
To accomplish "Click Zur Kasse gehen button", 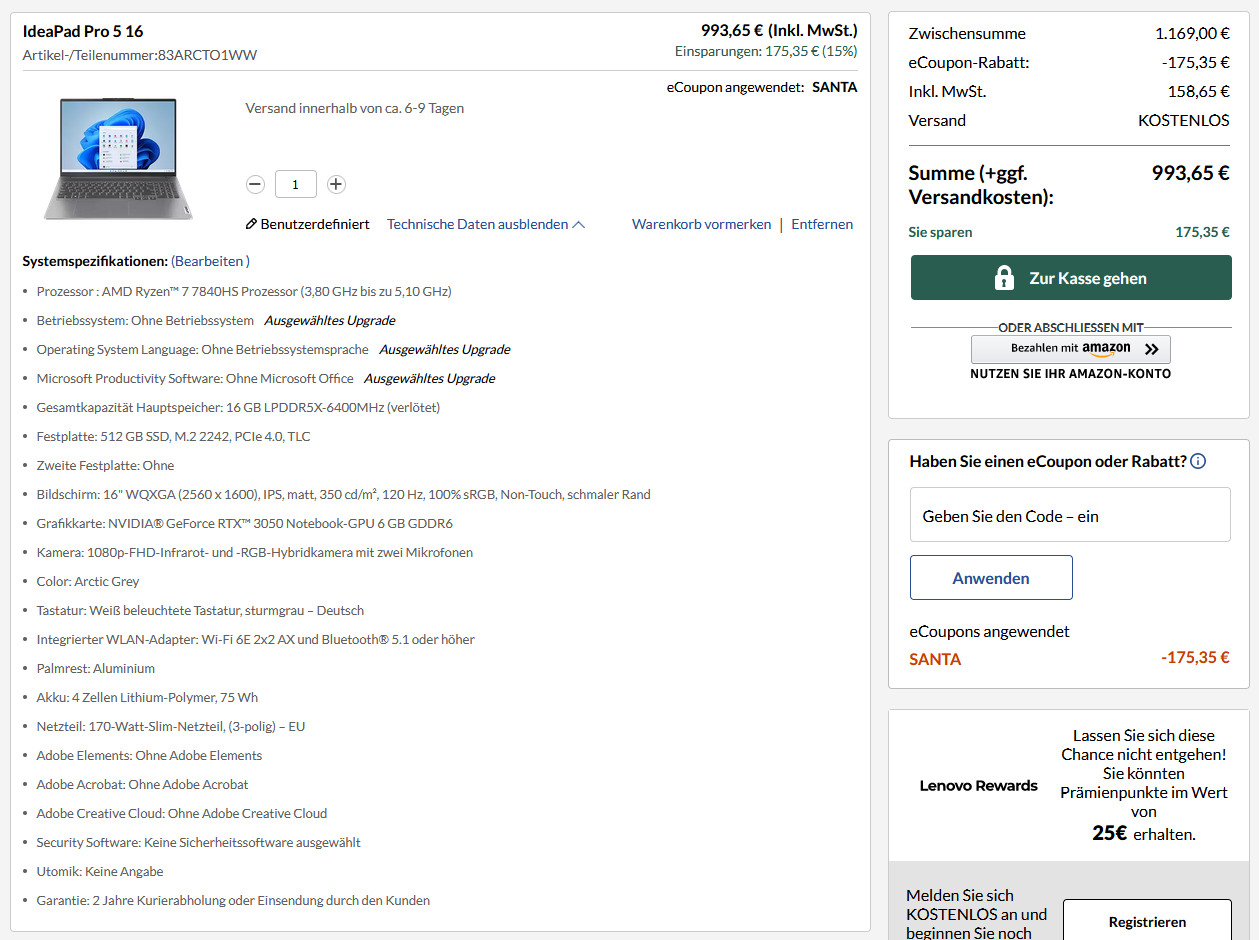I will point(1071,278).
